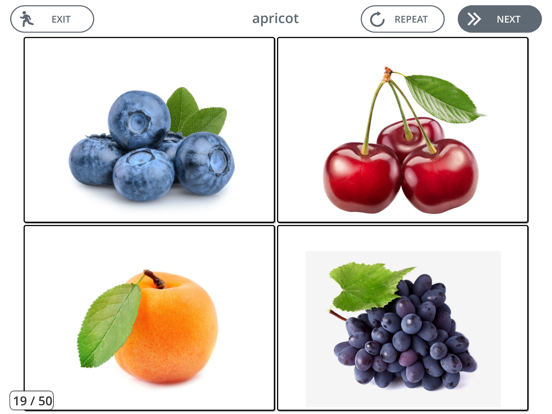552x414 pixels.
Task: Click the grape leaf on the bunch
Action: pos(368,286)
